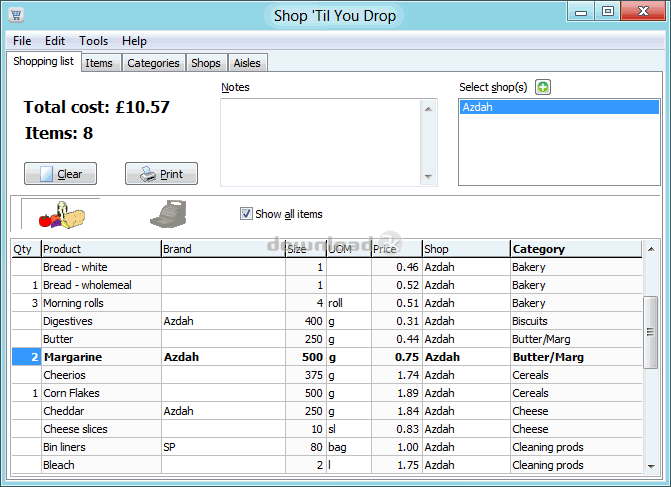Click the item list scroll up arrow

point(651,249)
